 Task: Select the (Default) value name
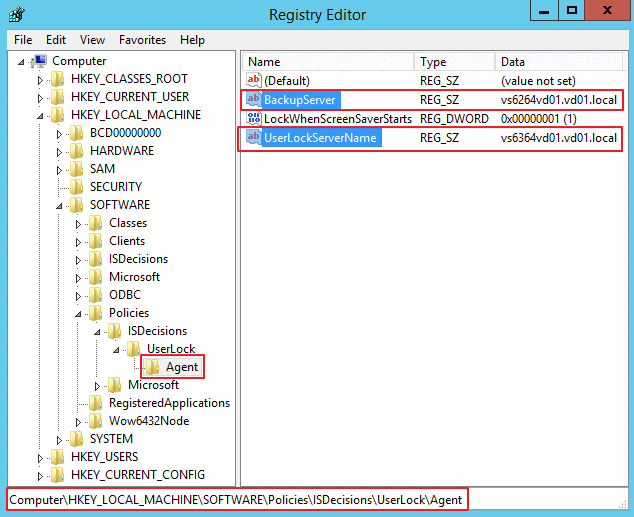coord(287,80)
